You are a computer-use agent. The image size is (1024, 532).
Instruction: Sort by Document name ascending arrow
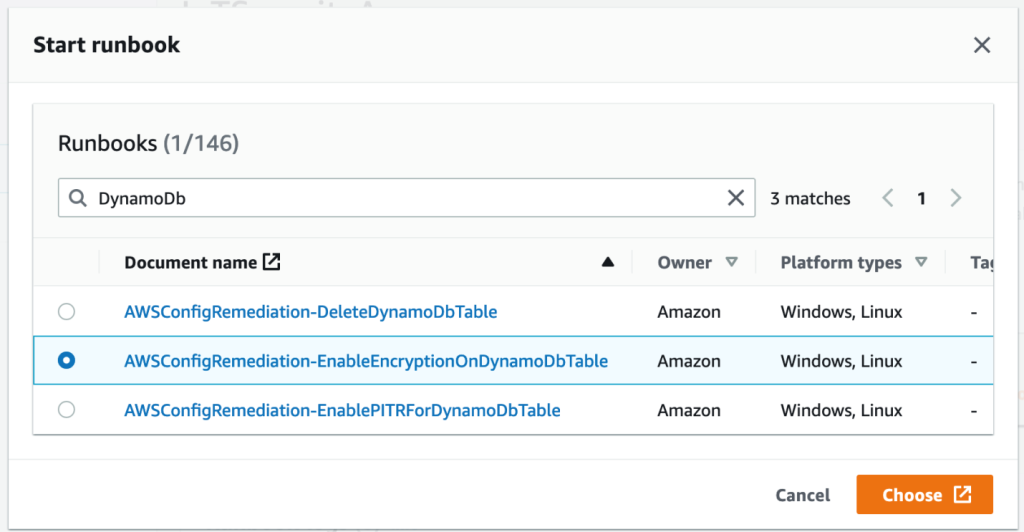[607, 262]
